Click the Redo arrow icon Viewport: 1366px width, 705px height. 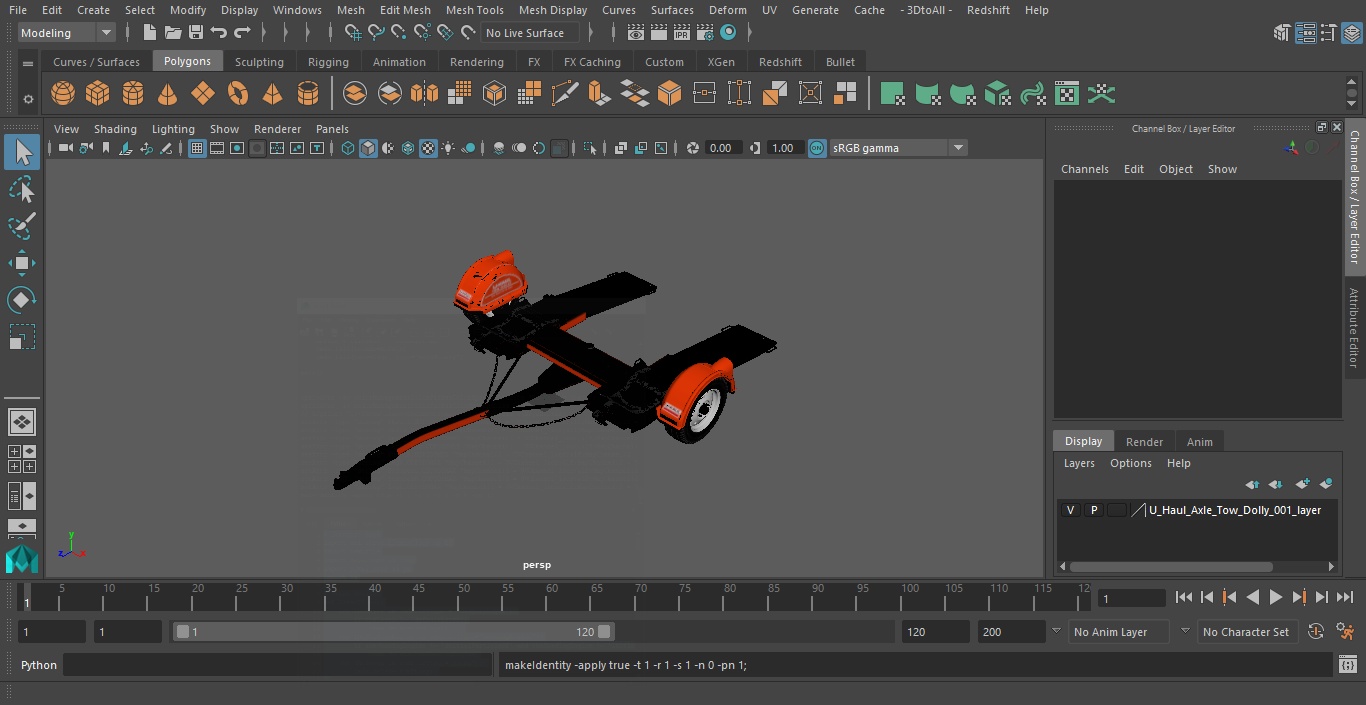pyautogui.click(x=242, y=33)
